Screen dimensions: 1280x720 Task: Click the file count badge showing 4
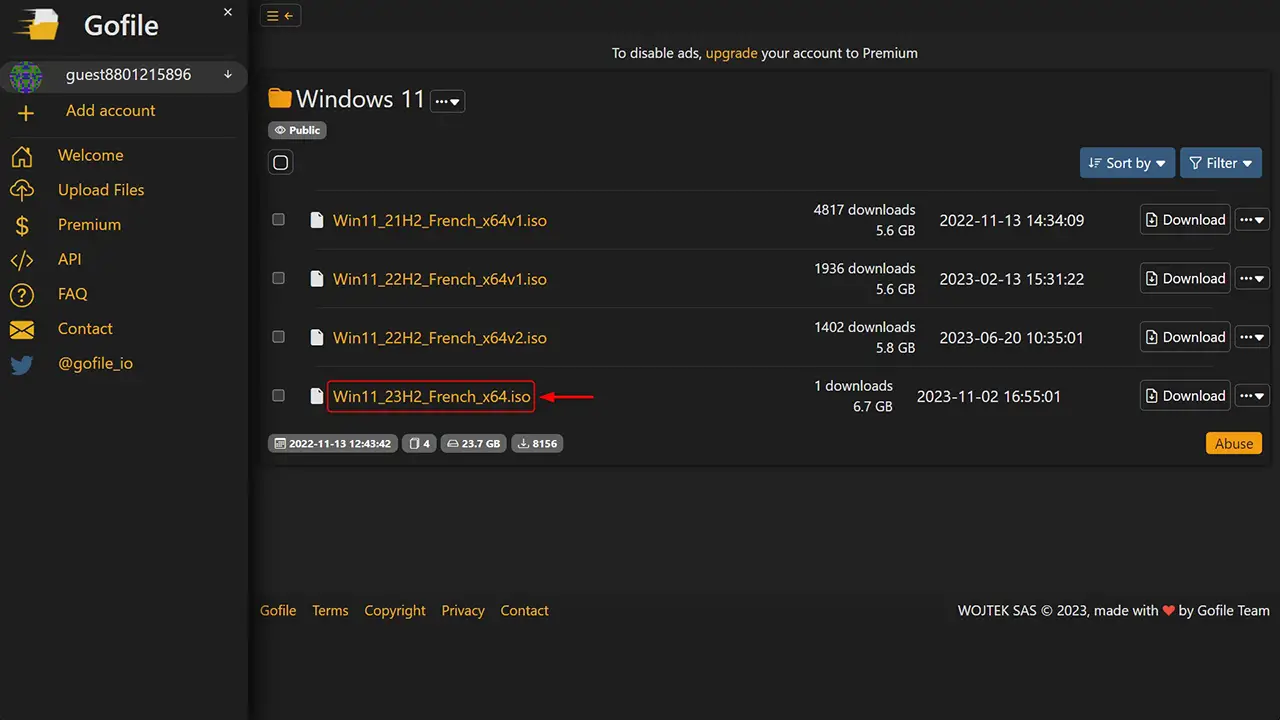(419, 443)
